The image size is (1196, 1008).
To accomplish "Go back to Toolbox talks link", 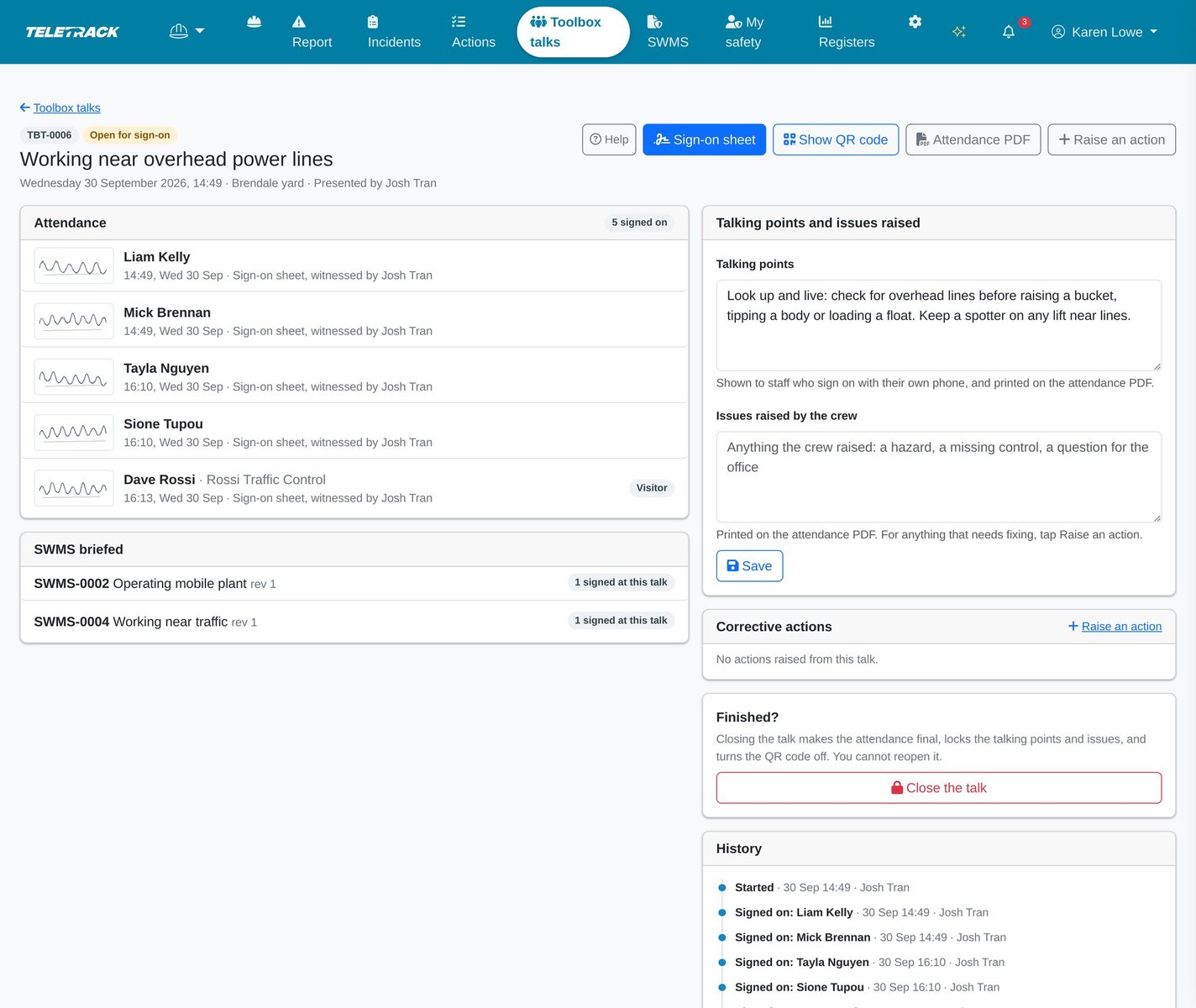I will click(x=60, y=108).
